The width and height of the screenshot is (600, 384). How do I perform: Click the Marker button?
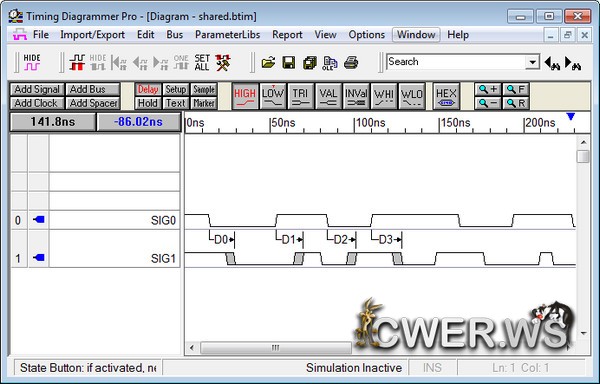point(204,103)
